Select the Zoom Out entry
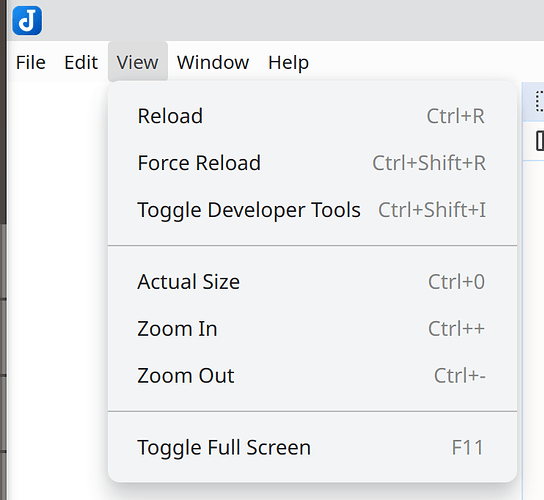This screenshot has height=500, width=544. (312, 375)
